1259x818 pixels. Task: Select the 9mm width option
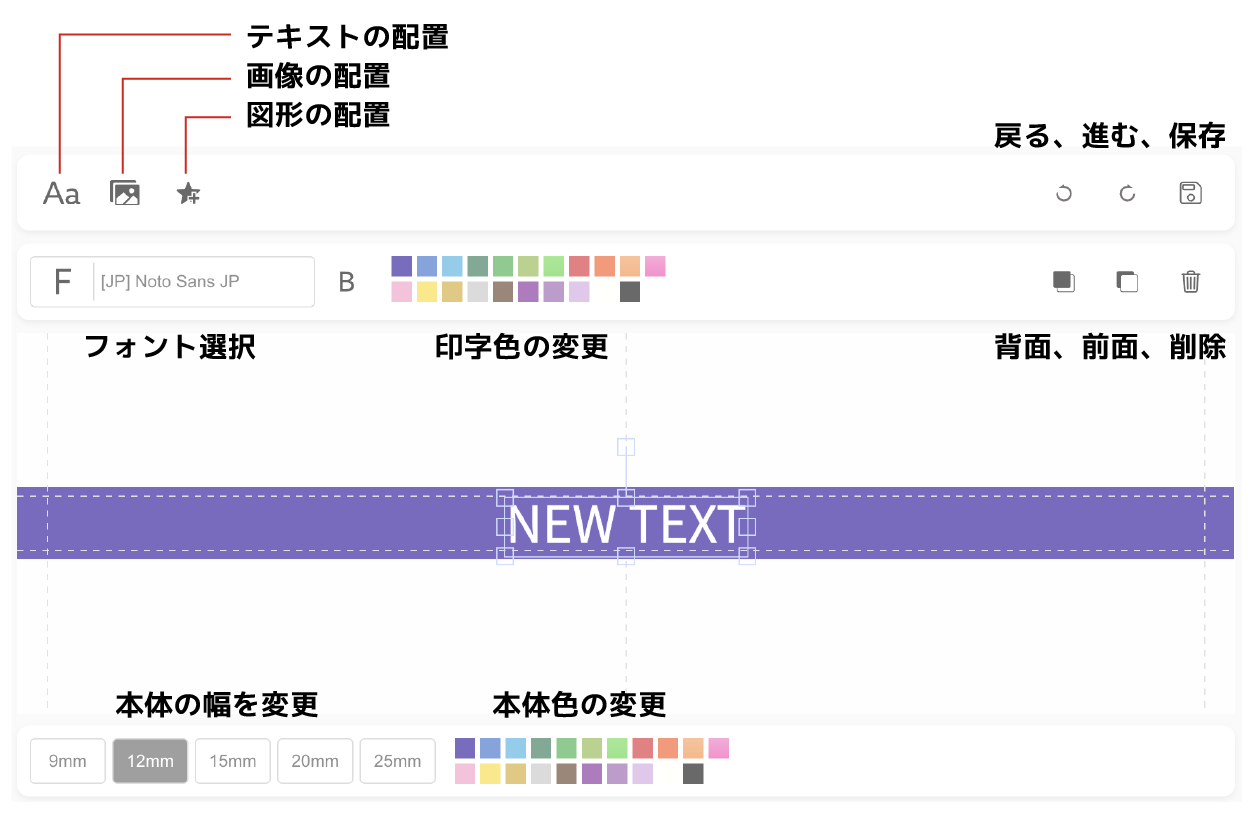coord(68,761)
